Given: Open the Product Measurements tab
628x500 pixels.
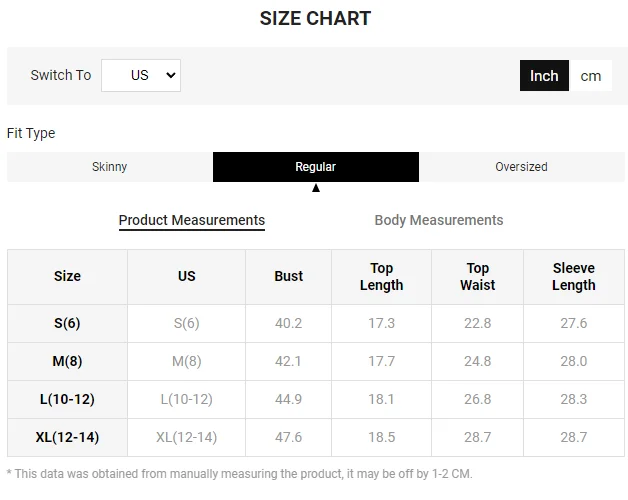Looking at the screenshot, I should [x=192, y=220].
